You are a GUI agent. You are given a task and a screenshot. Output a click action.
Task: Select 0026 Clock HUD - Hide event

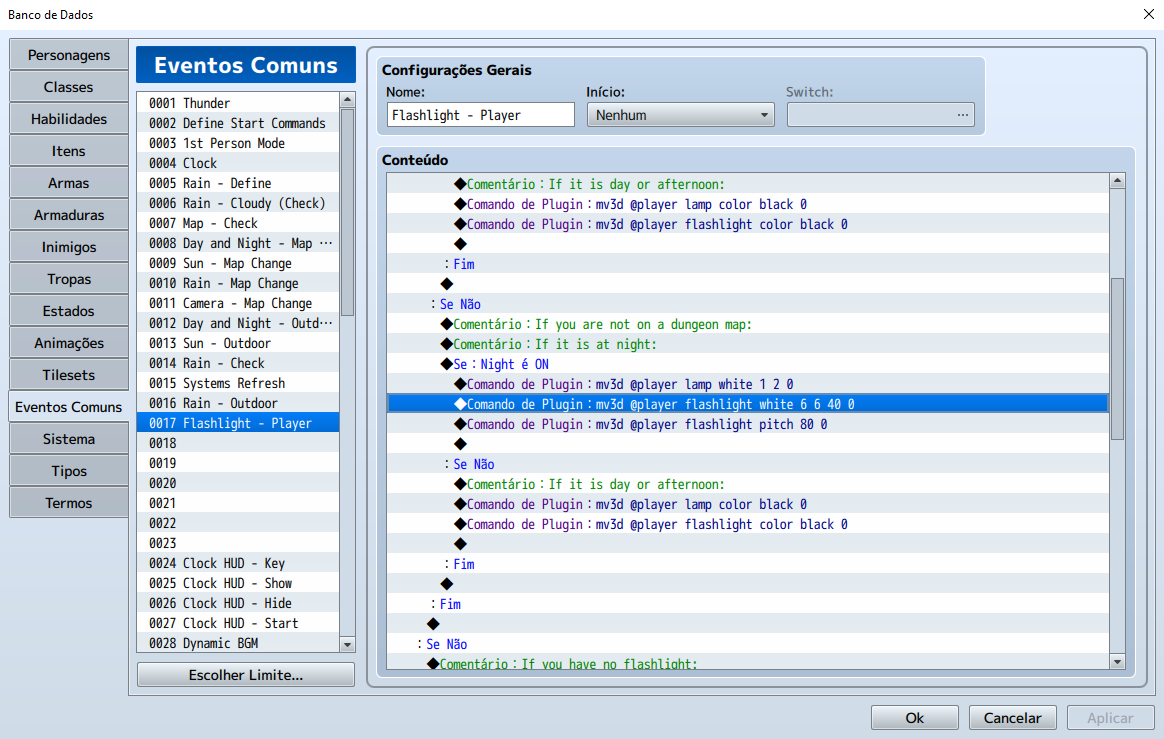click(238, 603)
